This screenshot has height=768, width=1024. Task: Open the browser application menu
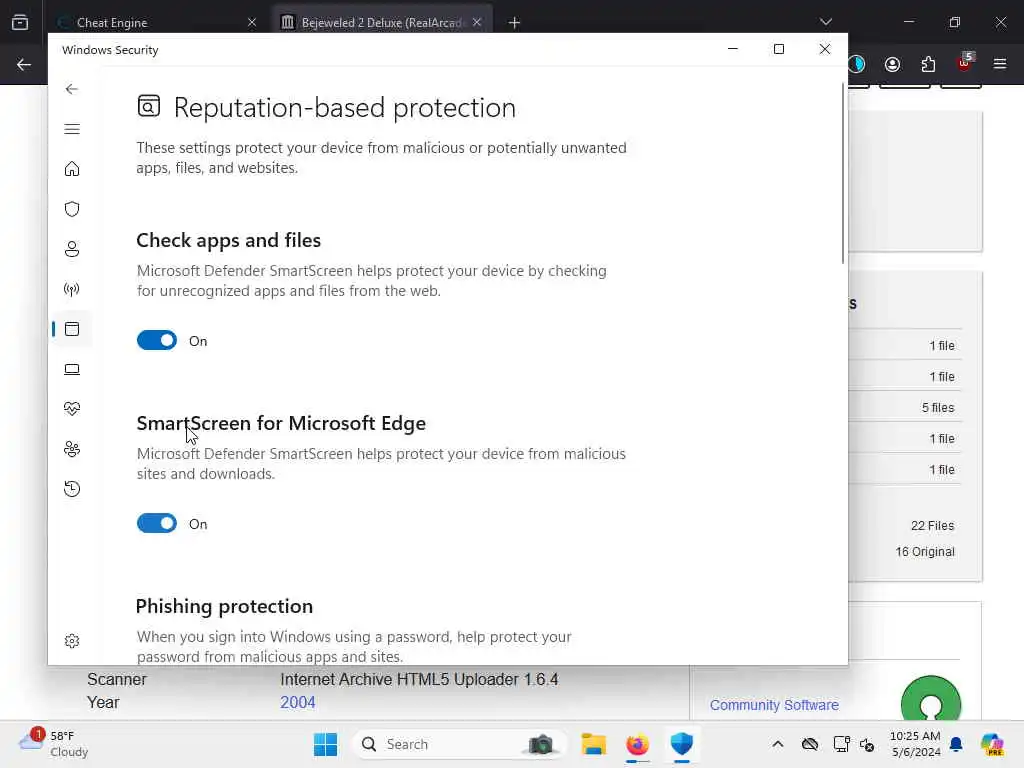point(1000,64)
